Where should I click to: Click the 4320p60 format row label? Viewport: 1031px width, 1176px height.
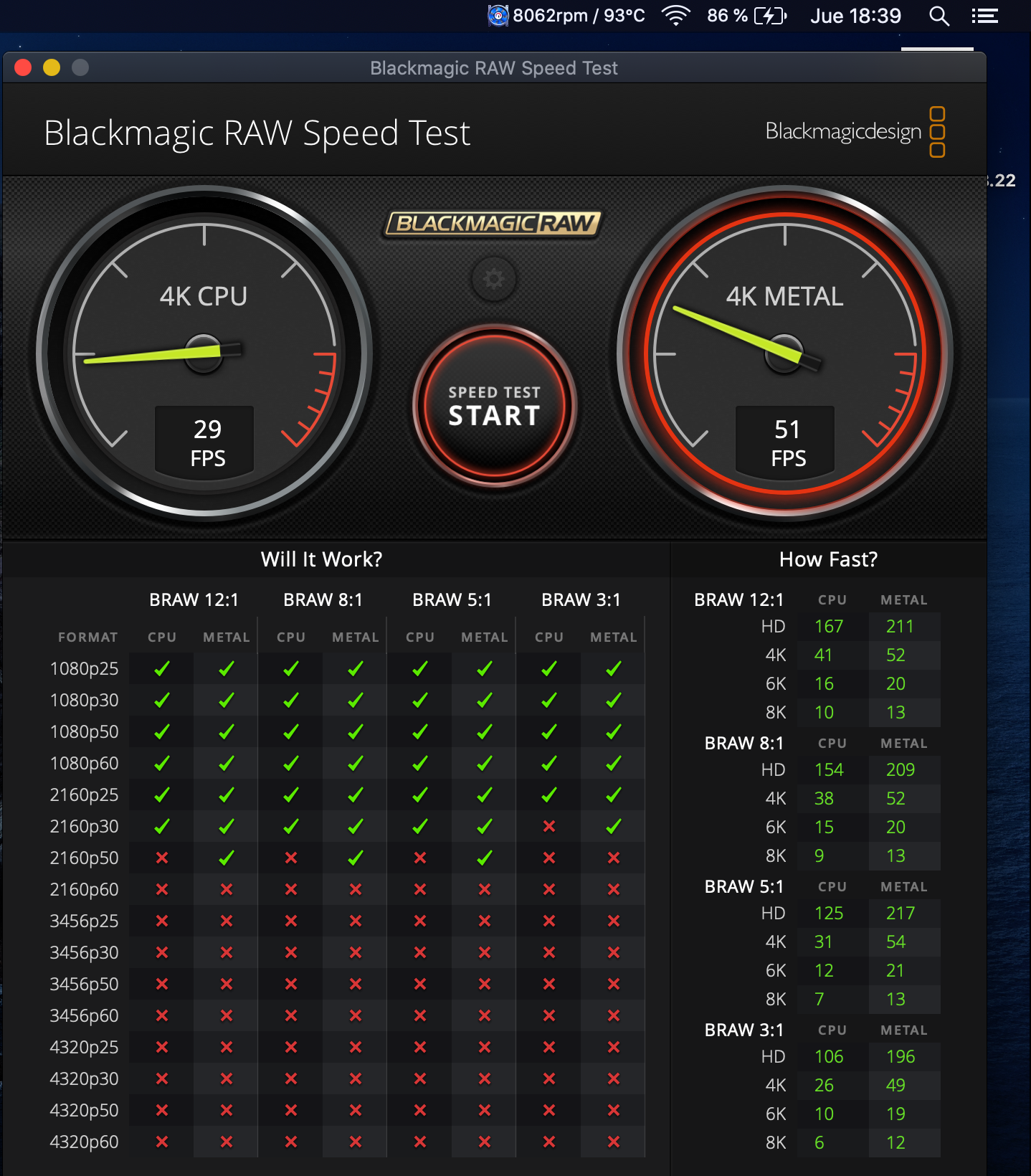point(84,1142)
